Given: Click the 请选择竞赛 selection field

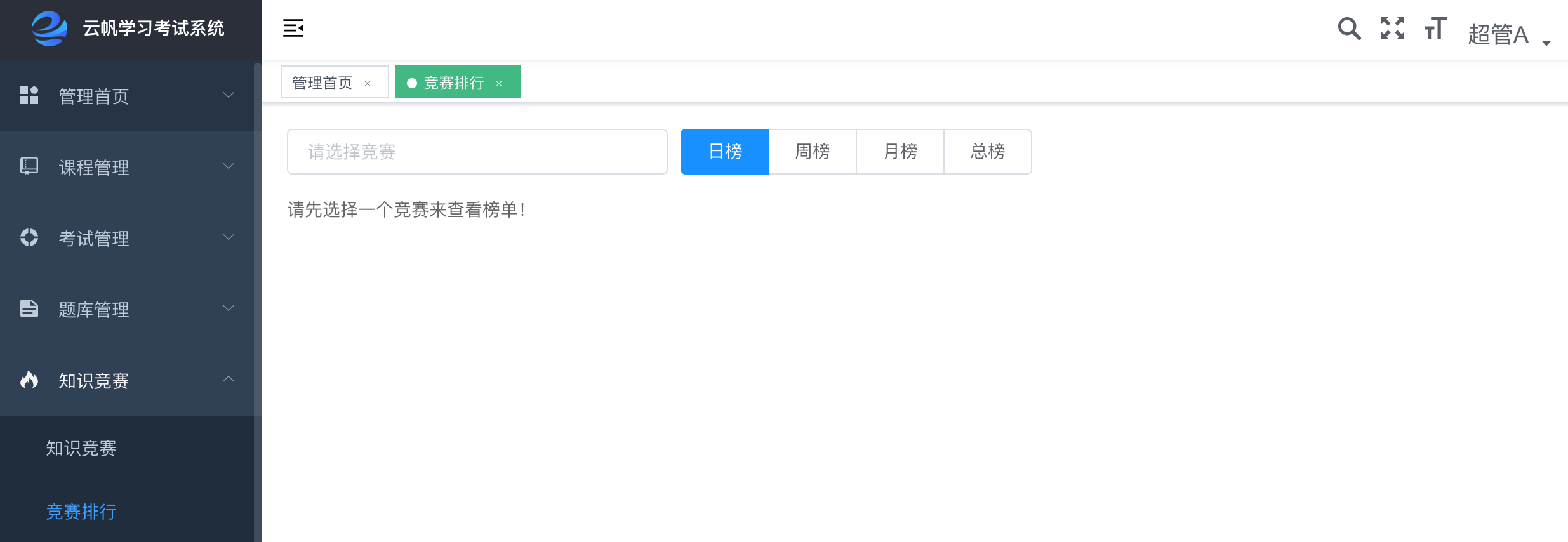Looking at the screenshot, I should [x=477, y=152].
